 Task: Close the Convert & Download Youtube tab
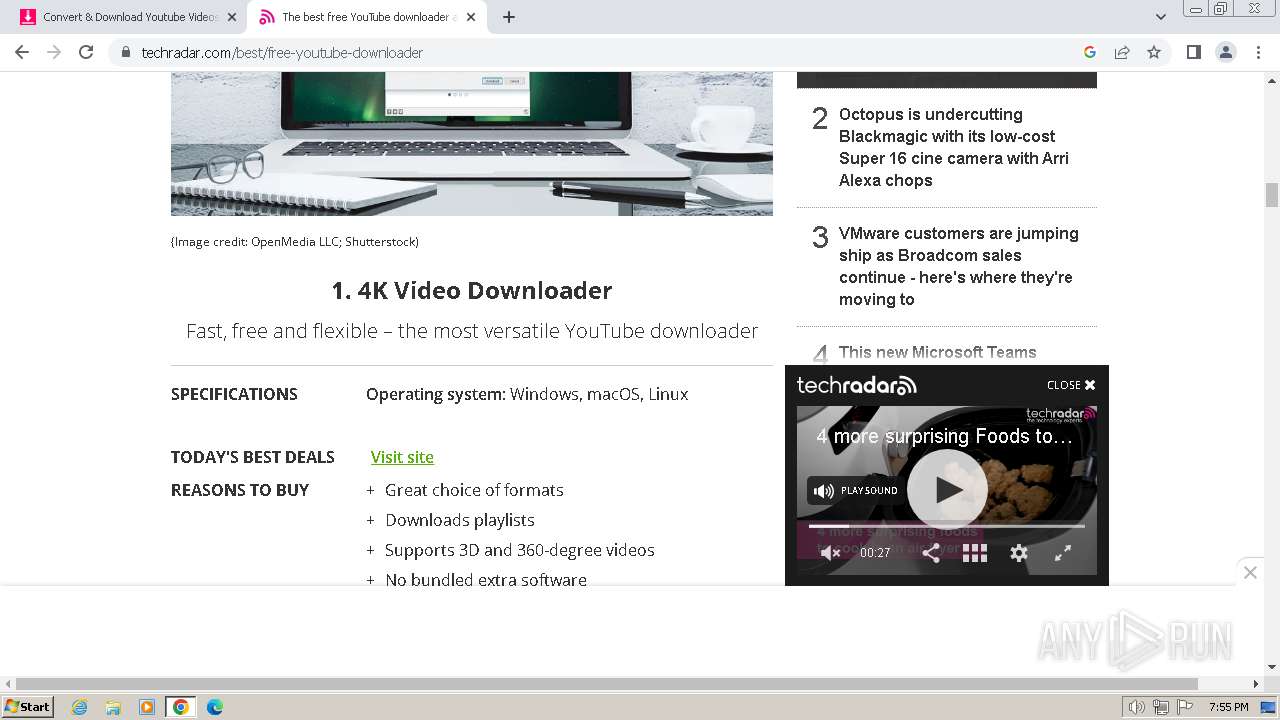click(232, 17)
